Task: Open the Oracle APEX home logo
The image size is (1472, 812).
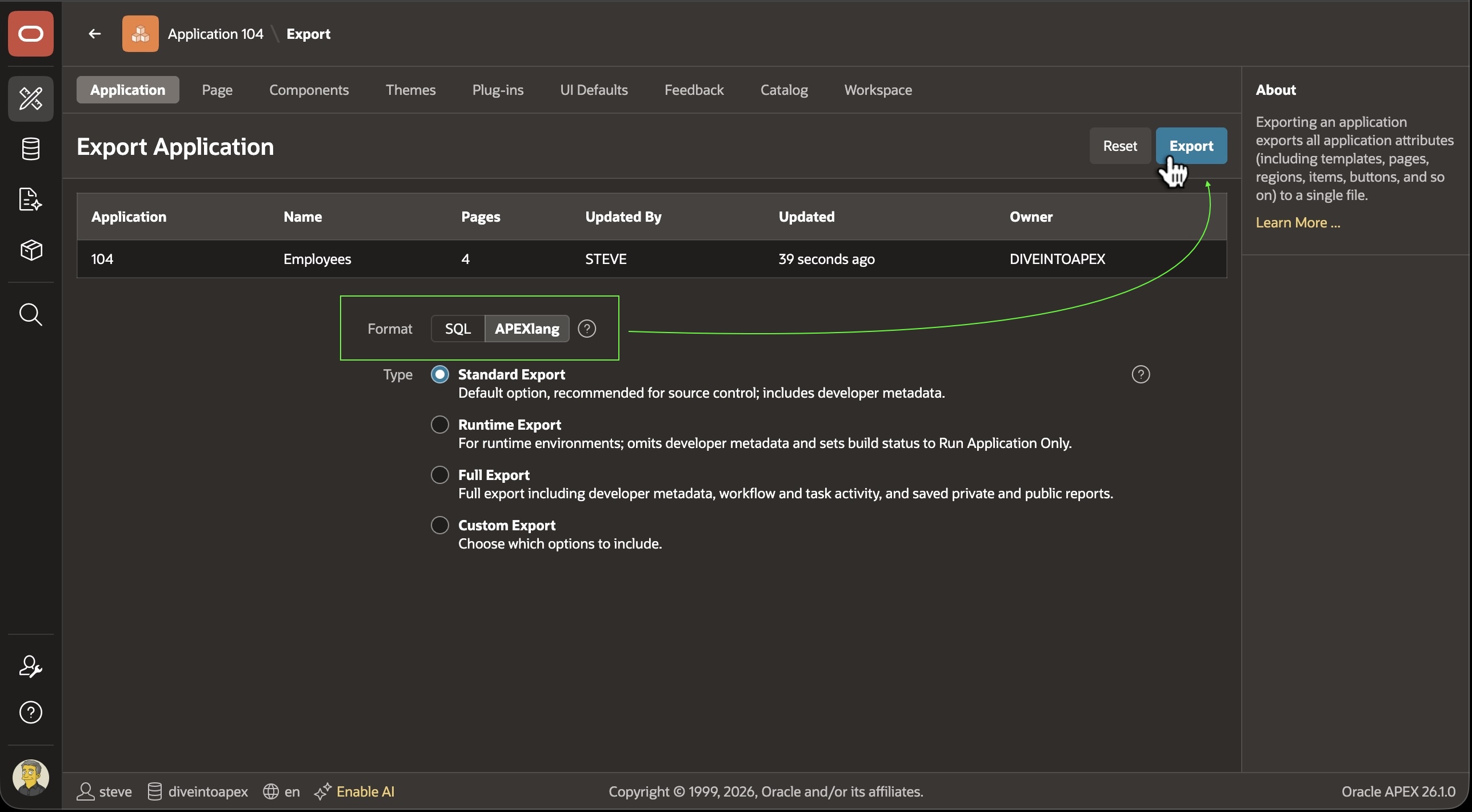Action: click(x=31, y=34)
